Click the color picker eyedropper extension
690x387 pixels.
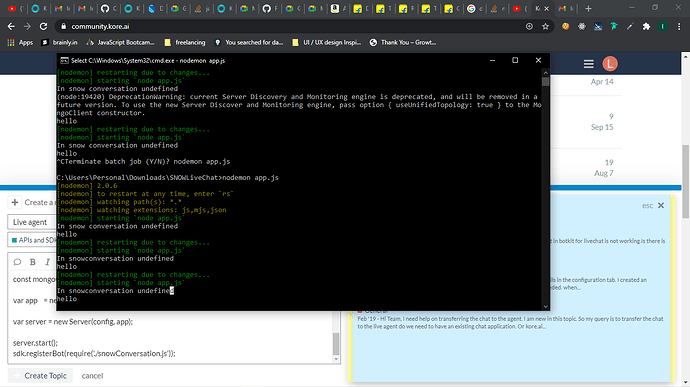pos(630,26)
